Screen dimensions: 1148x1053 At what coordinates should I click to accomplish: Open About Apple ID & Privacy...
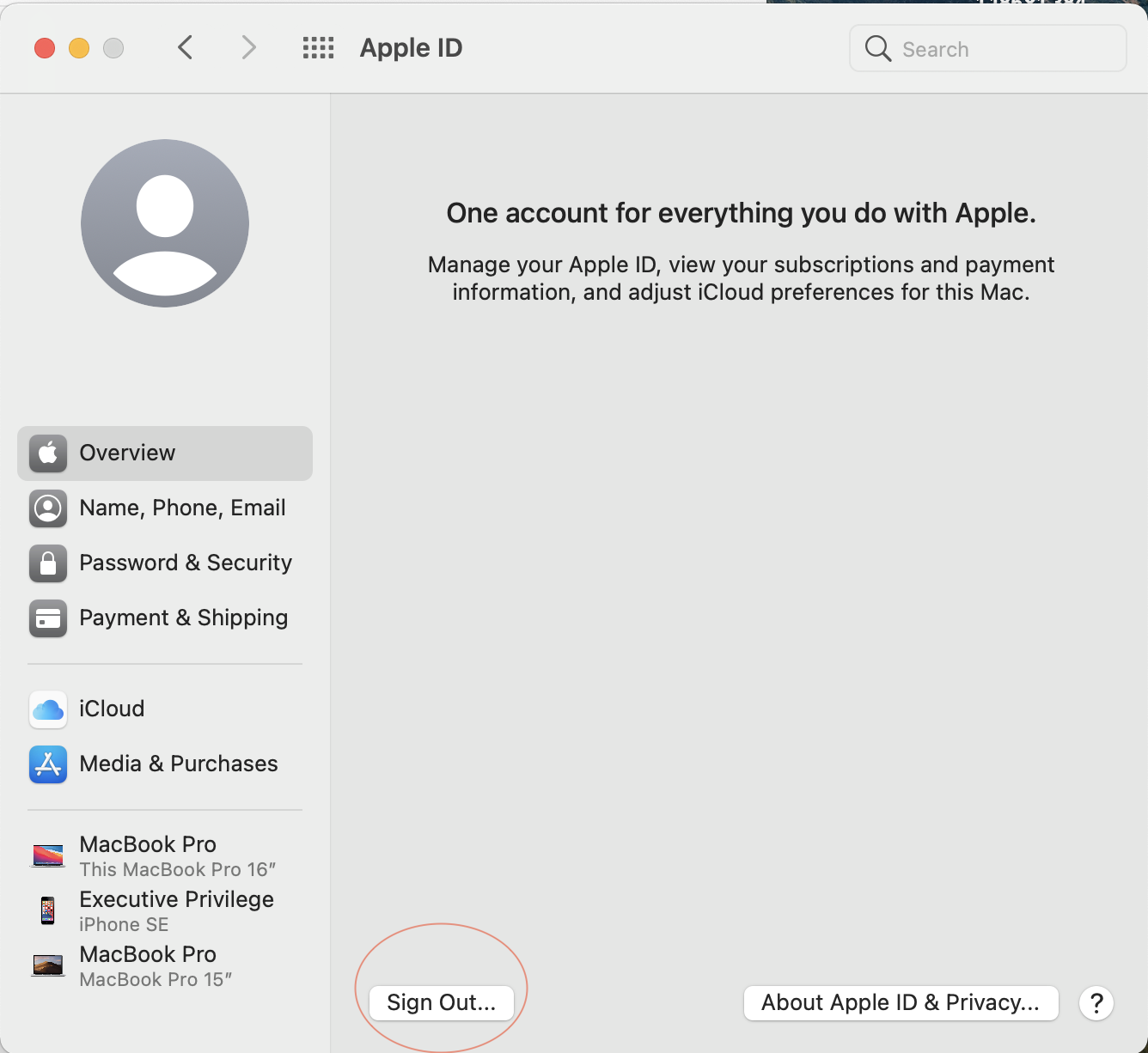click(x=901, y=1003)
